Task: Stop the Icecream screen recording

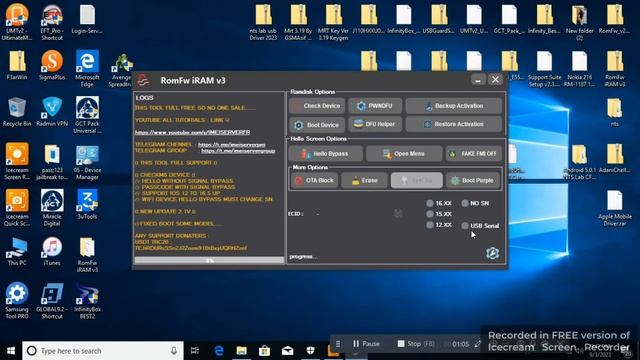Action: (416, 344)
